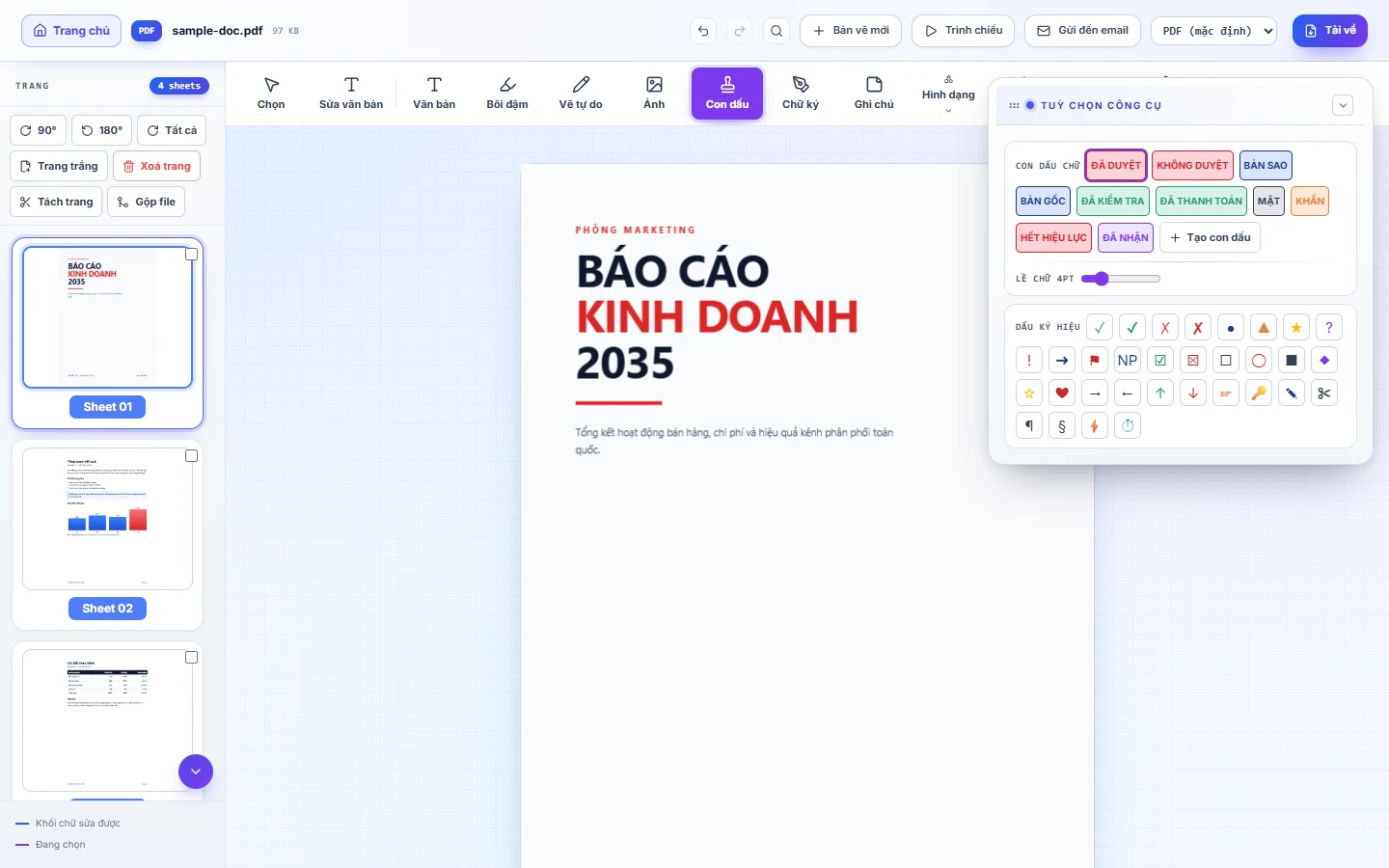Viewport: 1389px width, 868px height.
Task: Add the orange triangle symbol stamp
Action: coord(1264,328)
